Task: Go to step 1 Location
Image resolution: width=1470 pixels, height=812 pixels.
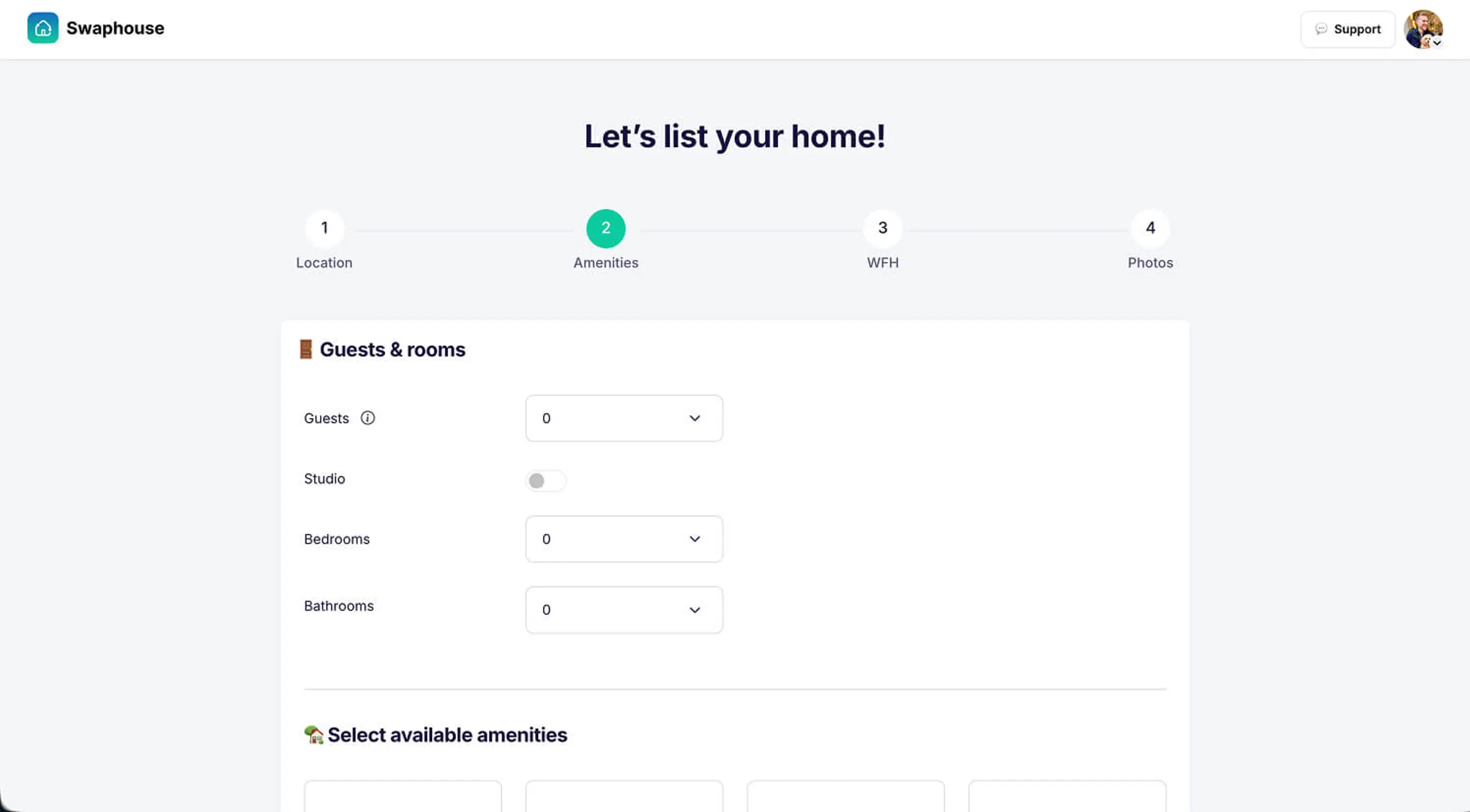Action: 324,229
